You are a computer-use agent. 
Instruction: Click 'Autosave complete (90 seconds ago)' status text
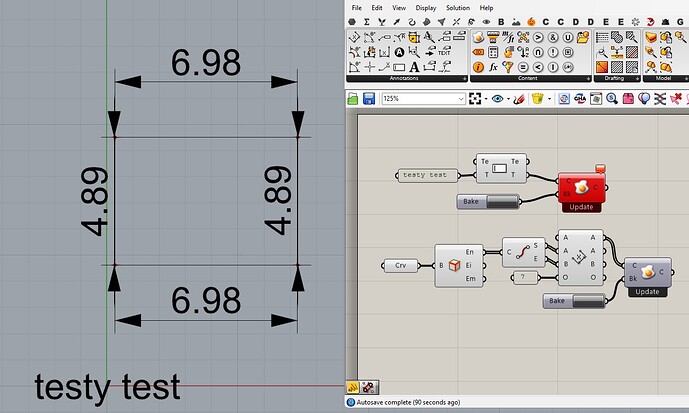point(408,402)
